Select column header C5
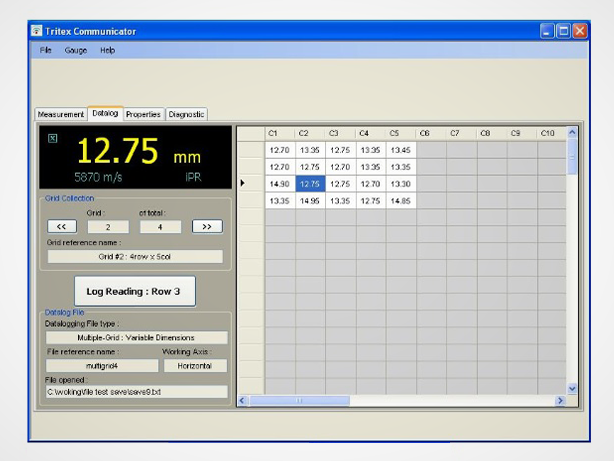Screen dimensions: 614x461 [x=401, y=134]
